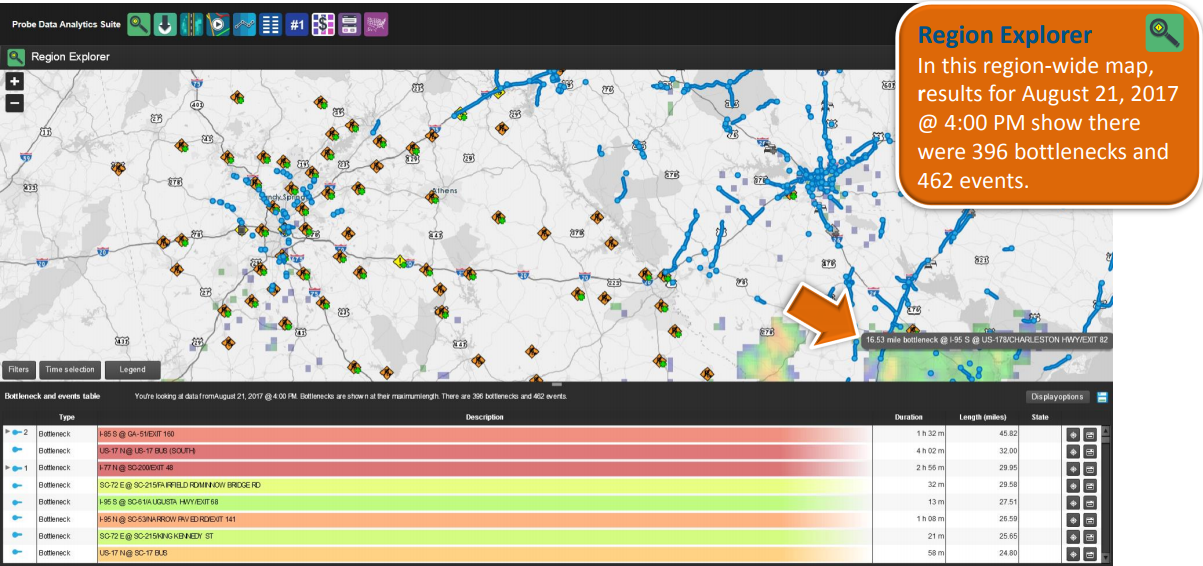Launch the Trend Map play icon
This screenshot has height=566, width=1203.
tap(218, 24)
